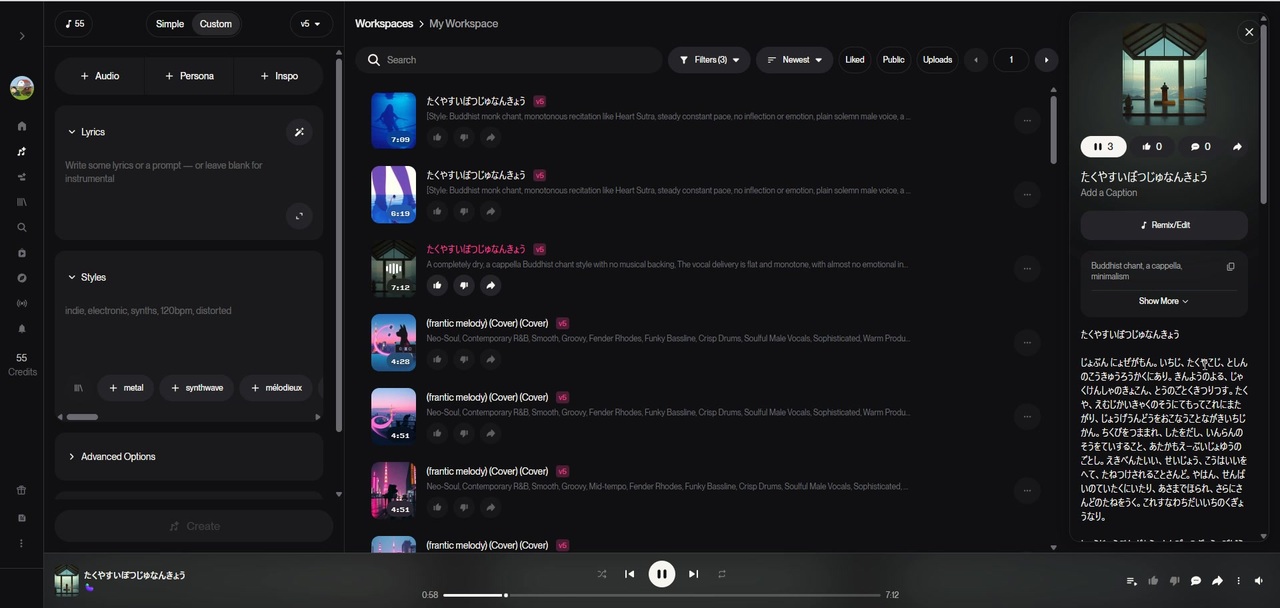This screenshot has width=1280, height=608.
Task: Share song from the detail panel
Action: tap(1237, 147)
